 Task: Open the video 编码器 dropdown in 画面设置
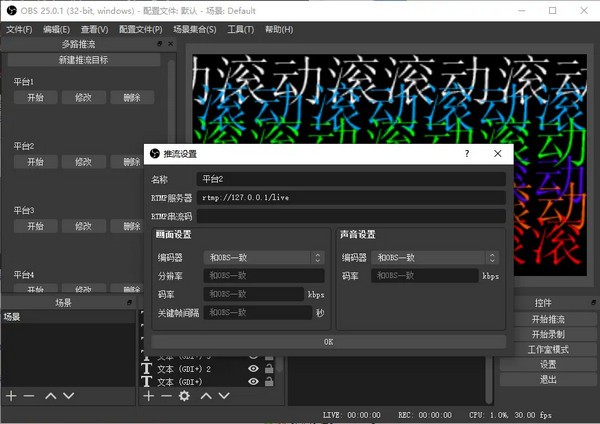tap(264, 257)
